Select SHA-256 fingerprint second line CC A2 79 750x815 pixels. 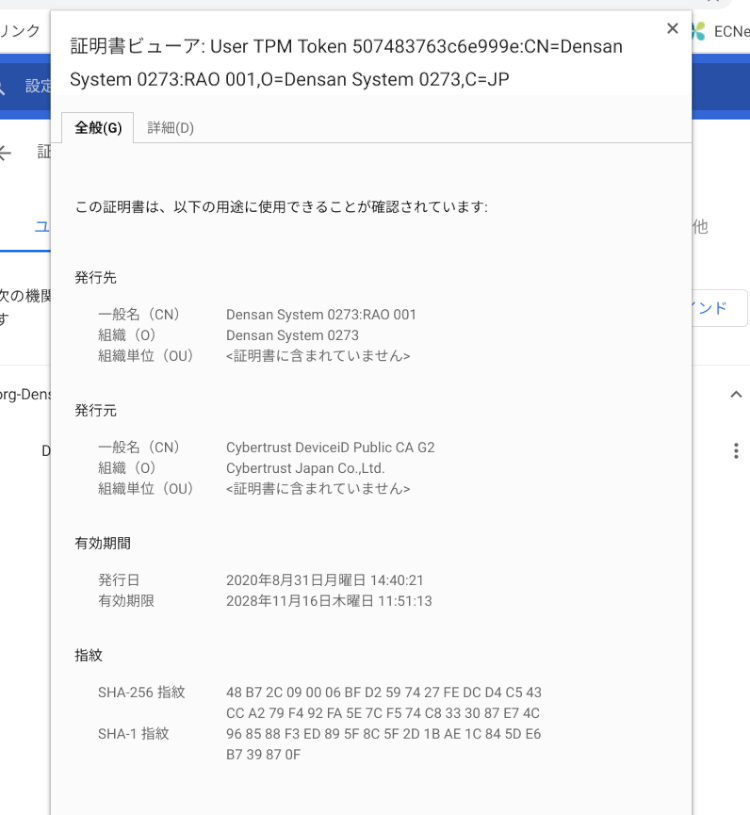(383, 713)
